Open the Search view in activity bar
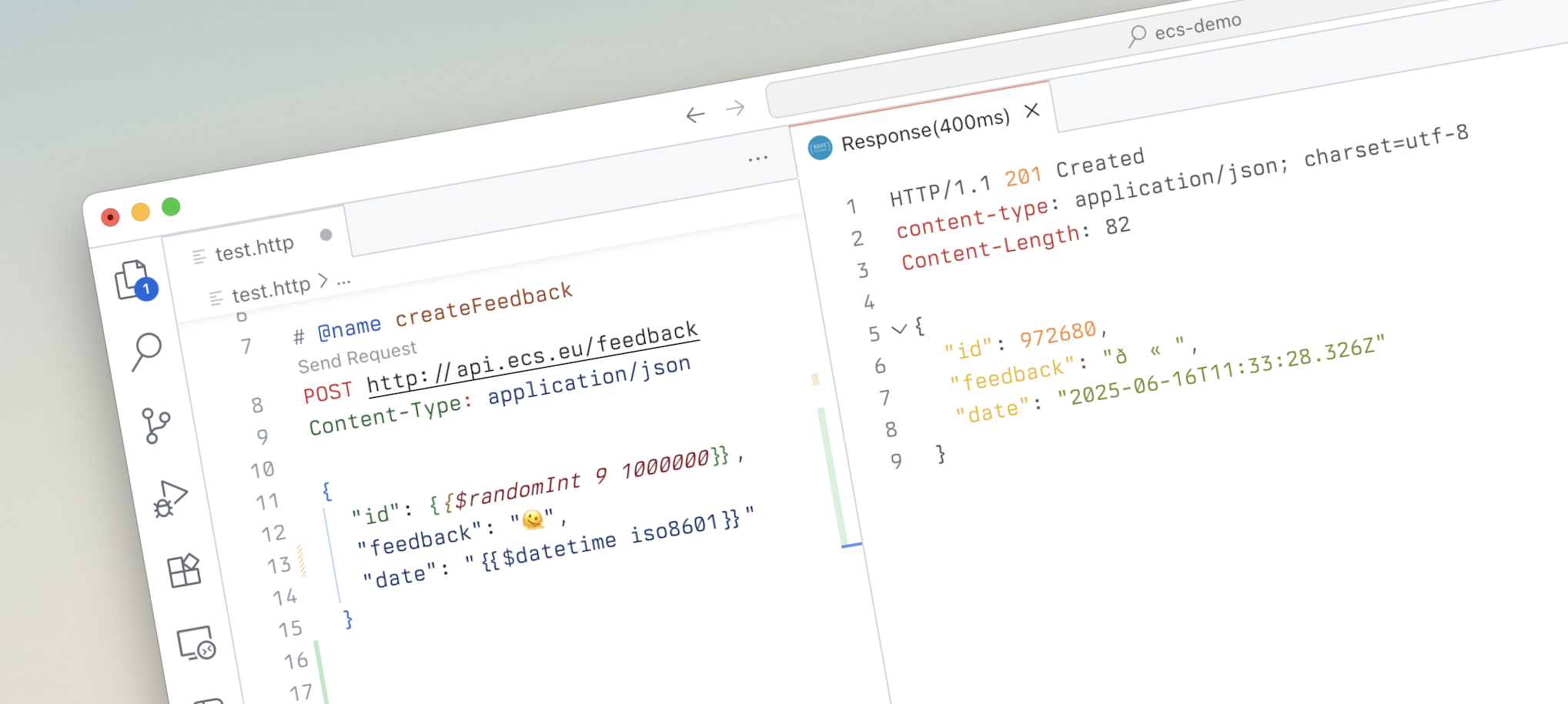This screenshot has width=1568, height=704. click(x=146, y=352)
